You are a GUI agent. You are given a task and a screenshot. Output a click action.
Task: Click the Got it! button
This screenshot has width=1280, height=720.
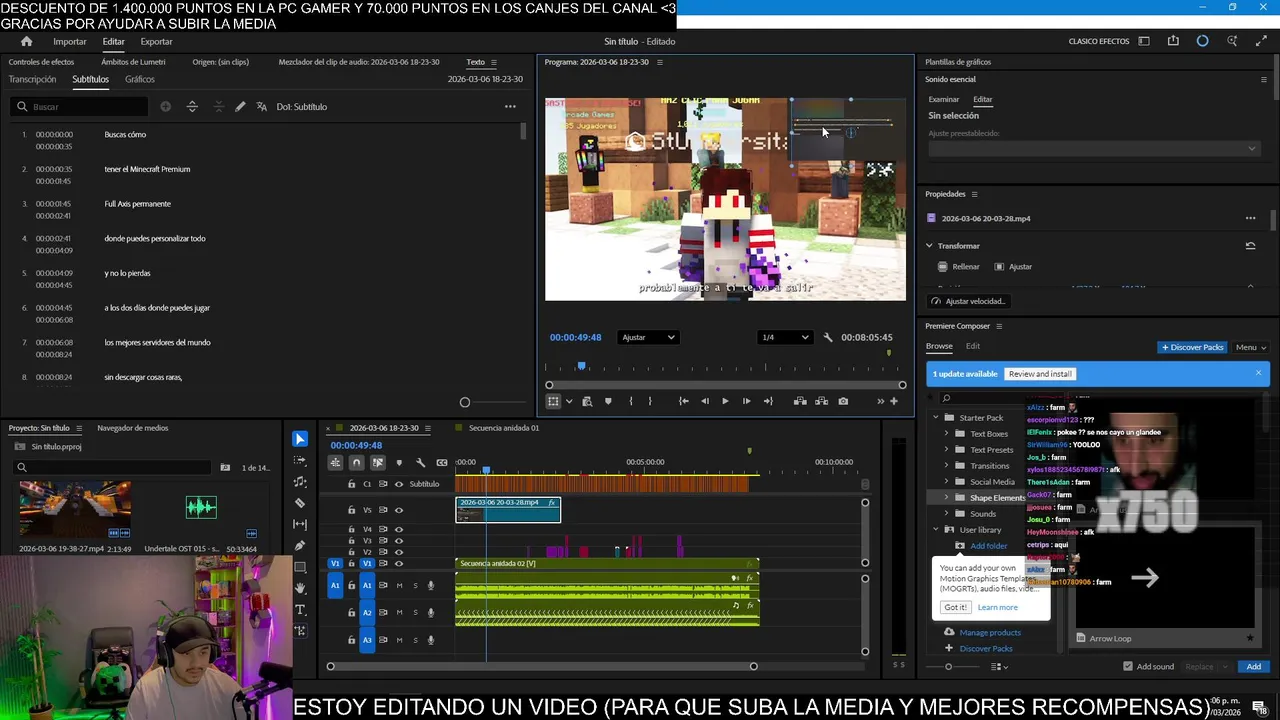coord(955,607)
